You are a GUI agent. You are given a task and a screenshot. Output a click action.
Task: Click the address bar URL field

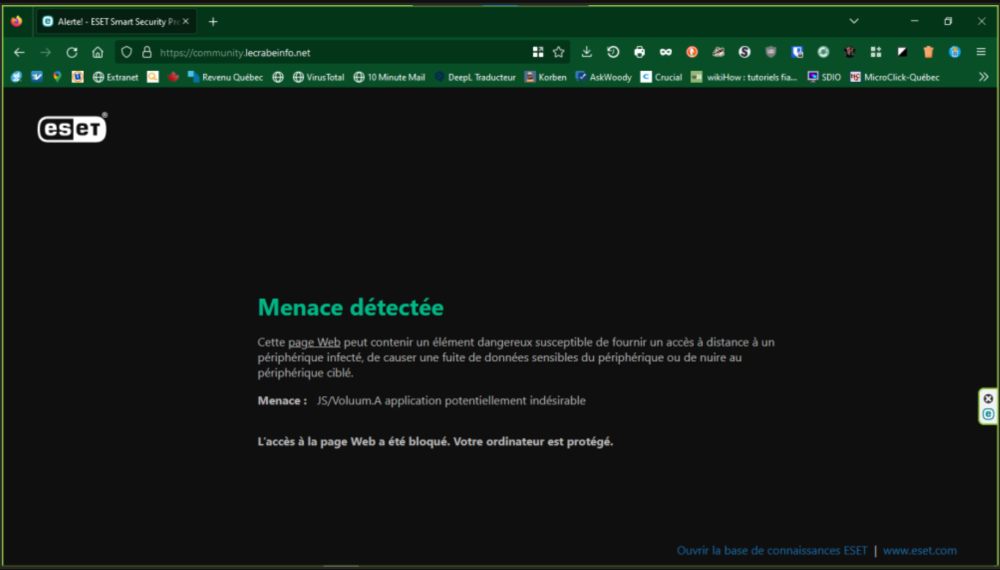pos(341,52)
